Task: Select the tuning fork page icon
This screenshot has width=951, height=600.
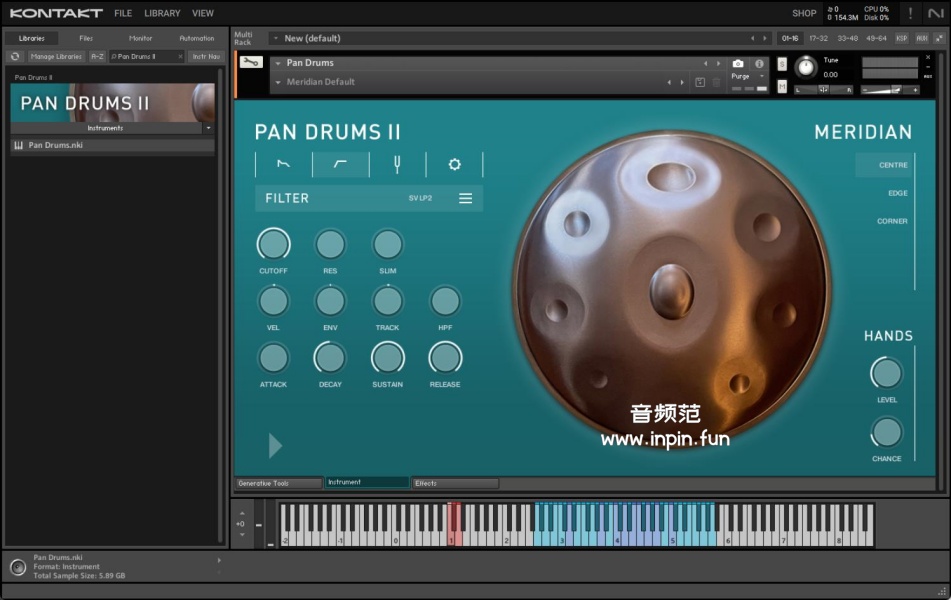Action: coord(397,164)
